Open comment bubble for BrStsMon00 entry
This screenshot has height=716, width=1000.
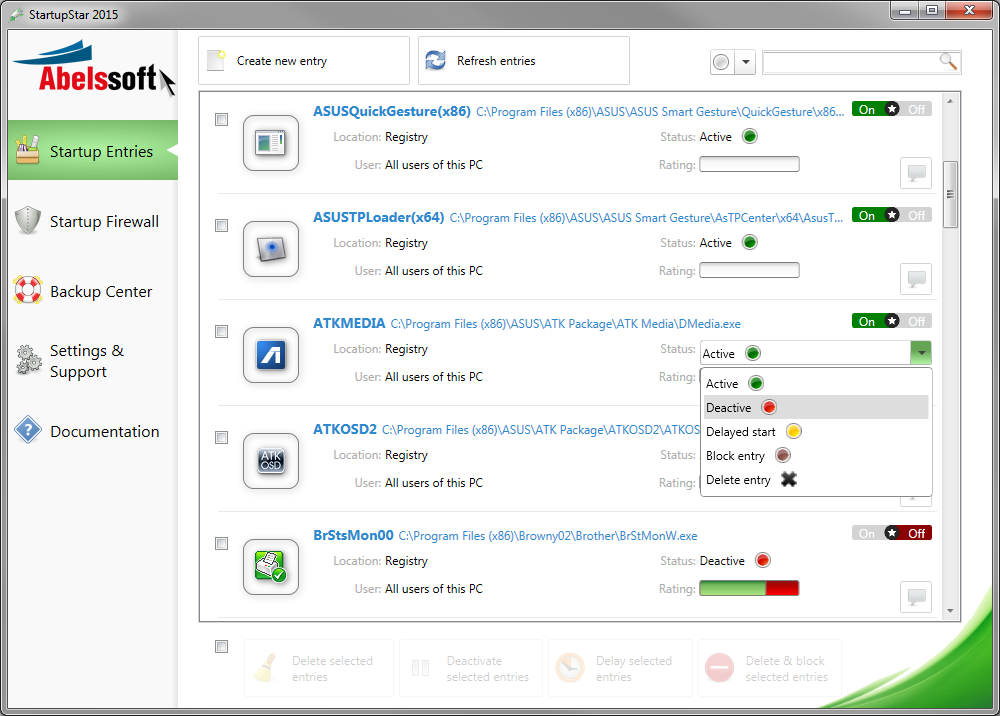tap(915, 597)
